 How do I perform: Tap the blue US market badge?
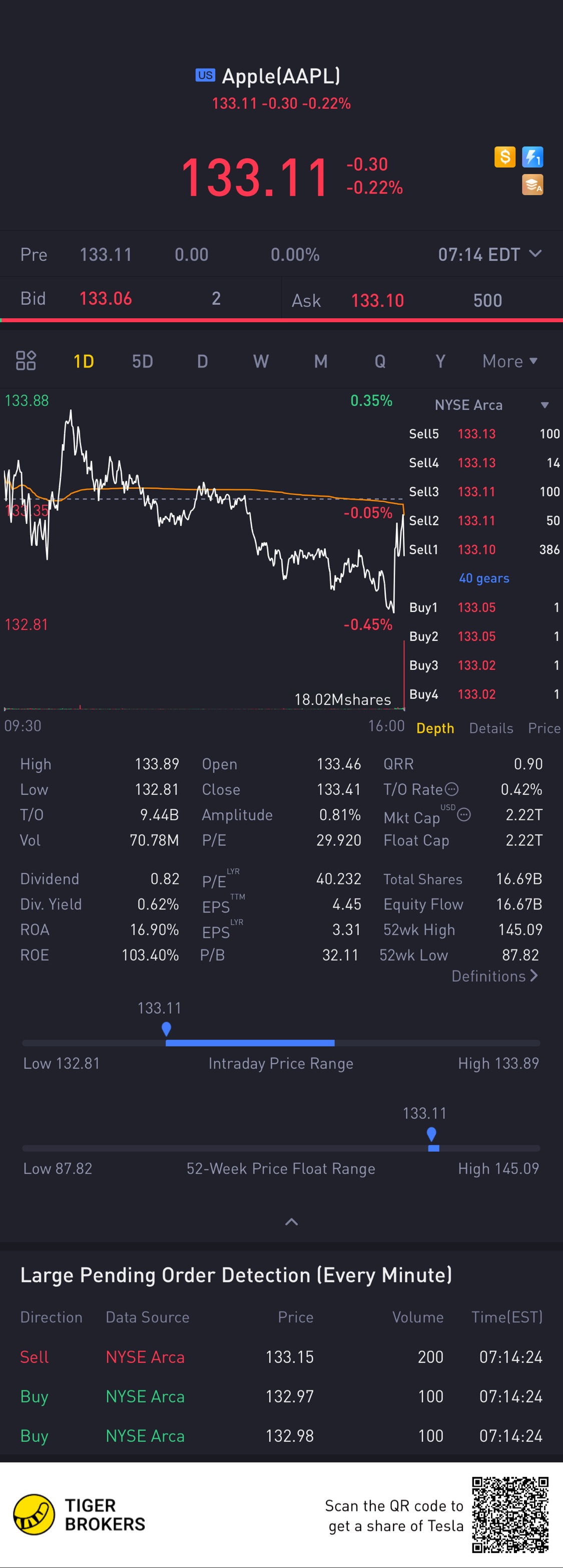click(x=205, y=75)
